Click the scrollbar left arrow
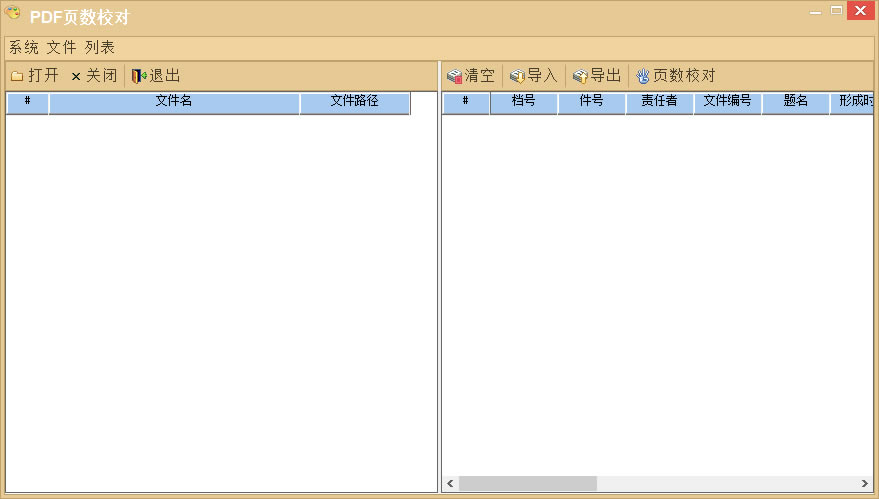This screenshot has width=879, height=499. click(x=450, y=483)
